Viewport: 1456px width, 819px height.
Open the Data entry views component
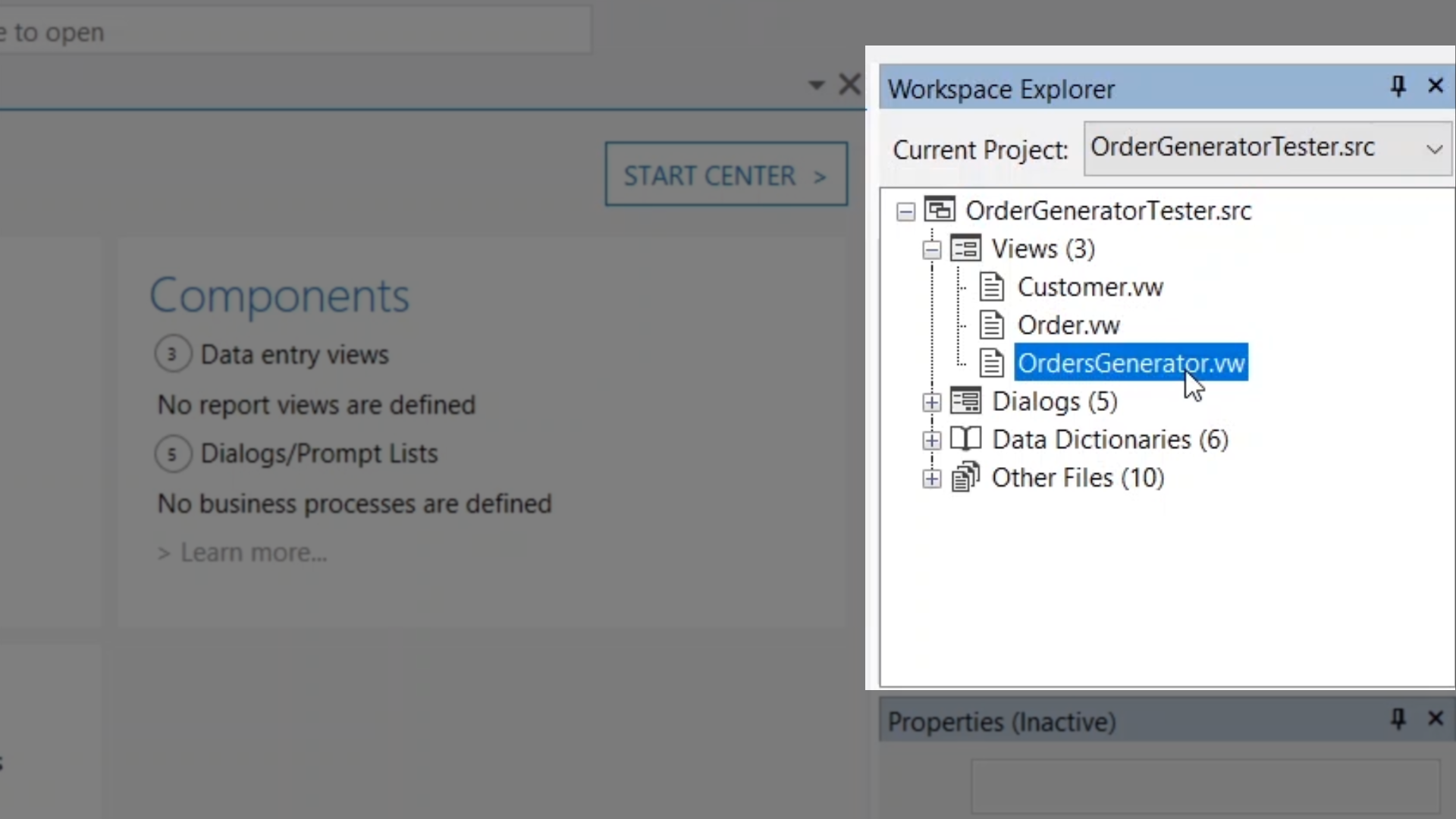coord(294,355)
